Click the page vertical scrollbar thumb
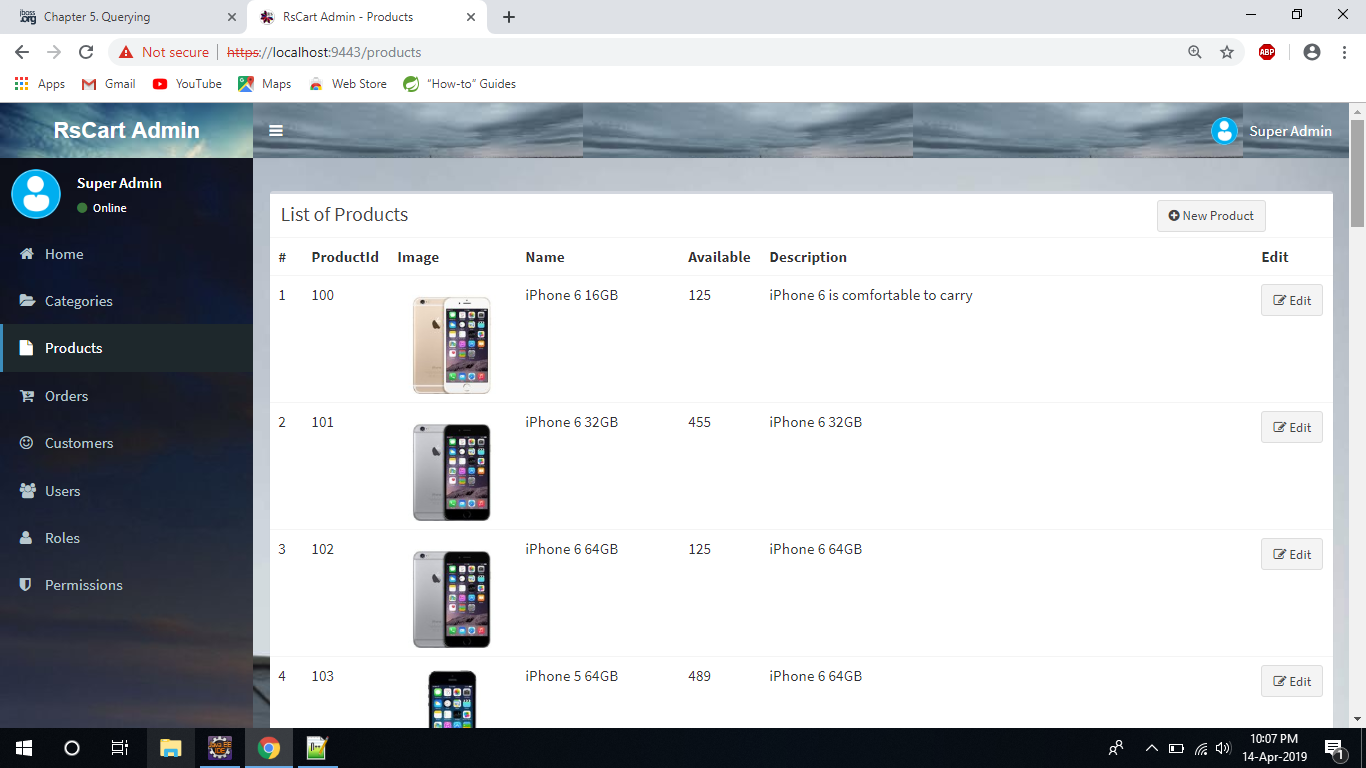This screenshot has width=1366, height=768. pyautogui.click(x=1357, y=172)
